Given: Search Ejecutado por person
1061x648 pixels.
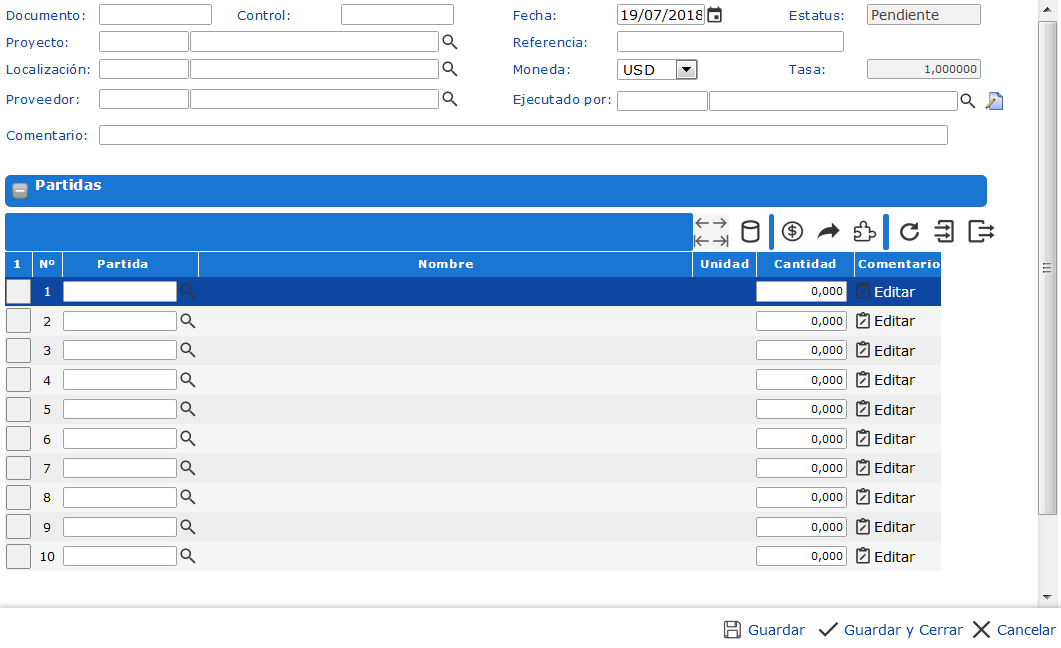Looking at the screenshot, I should [968, 101].
